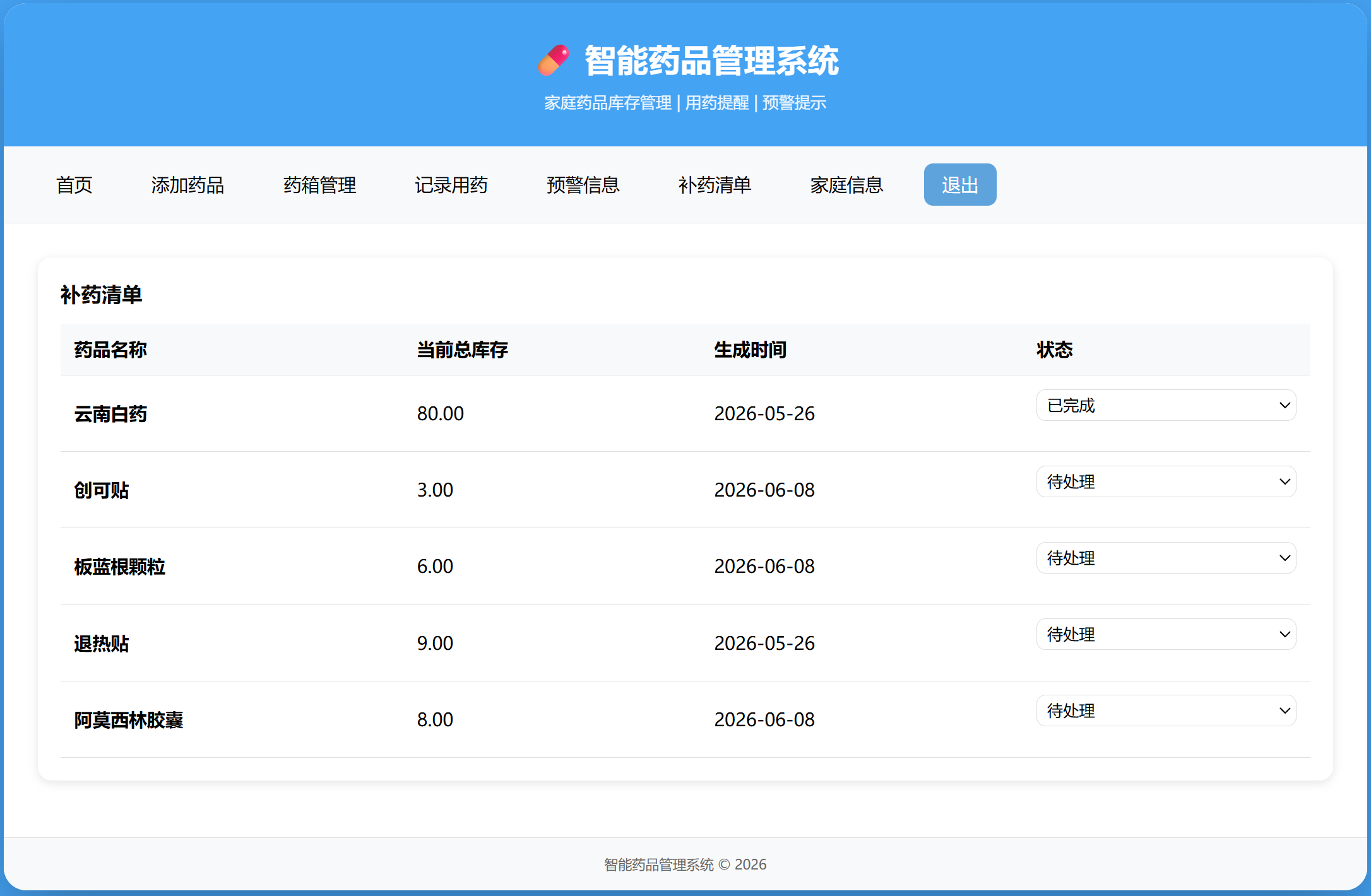
Task: Change status dropdown for 退热贴
Action: (x=1166, y=634)
